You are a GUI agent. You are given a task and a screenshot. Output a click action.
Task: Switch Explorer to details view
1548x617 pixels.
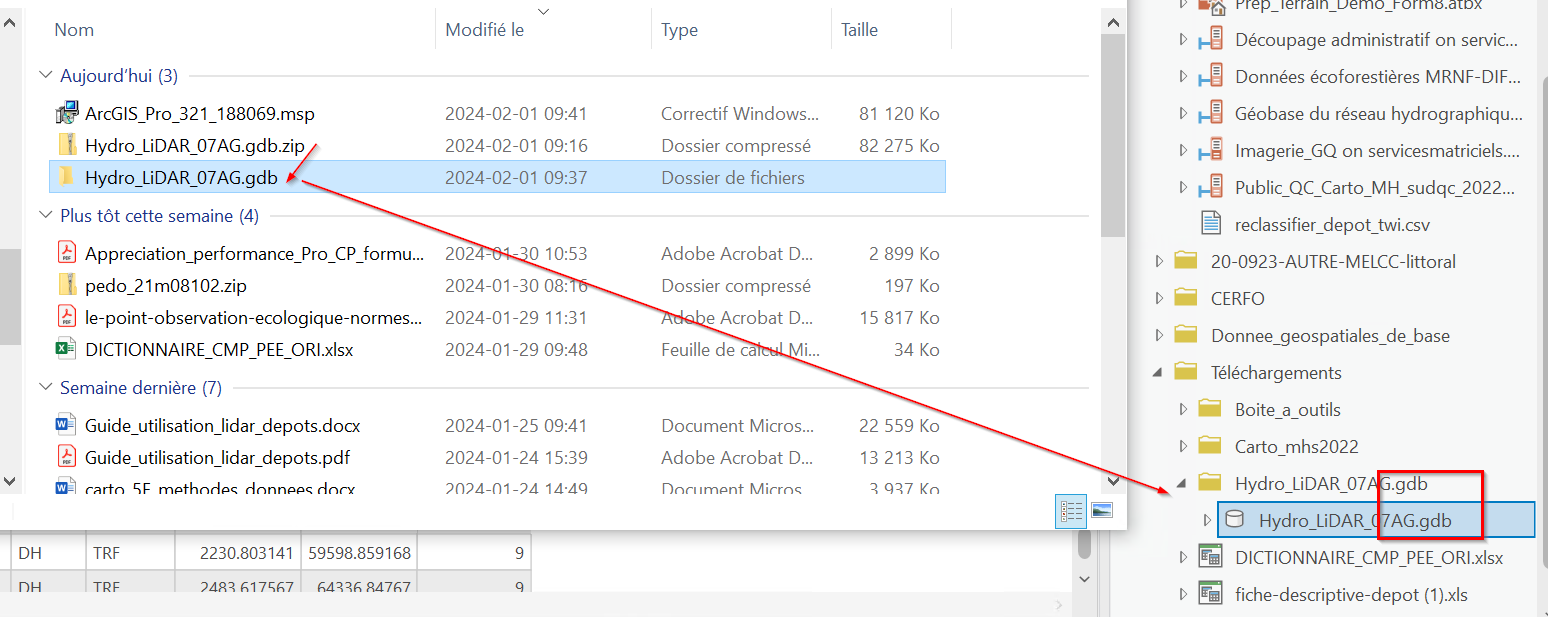click(1070, 511)
